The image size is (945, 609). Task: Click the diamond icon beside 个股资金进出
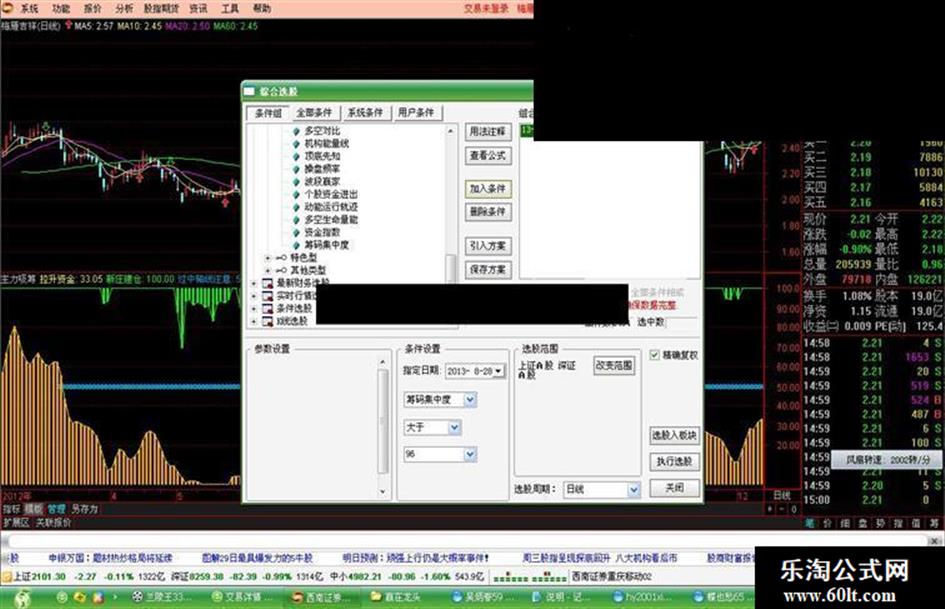click(296, 194)
